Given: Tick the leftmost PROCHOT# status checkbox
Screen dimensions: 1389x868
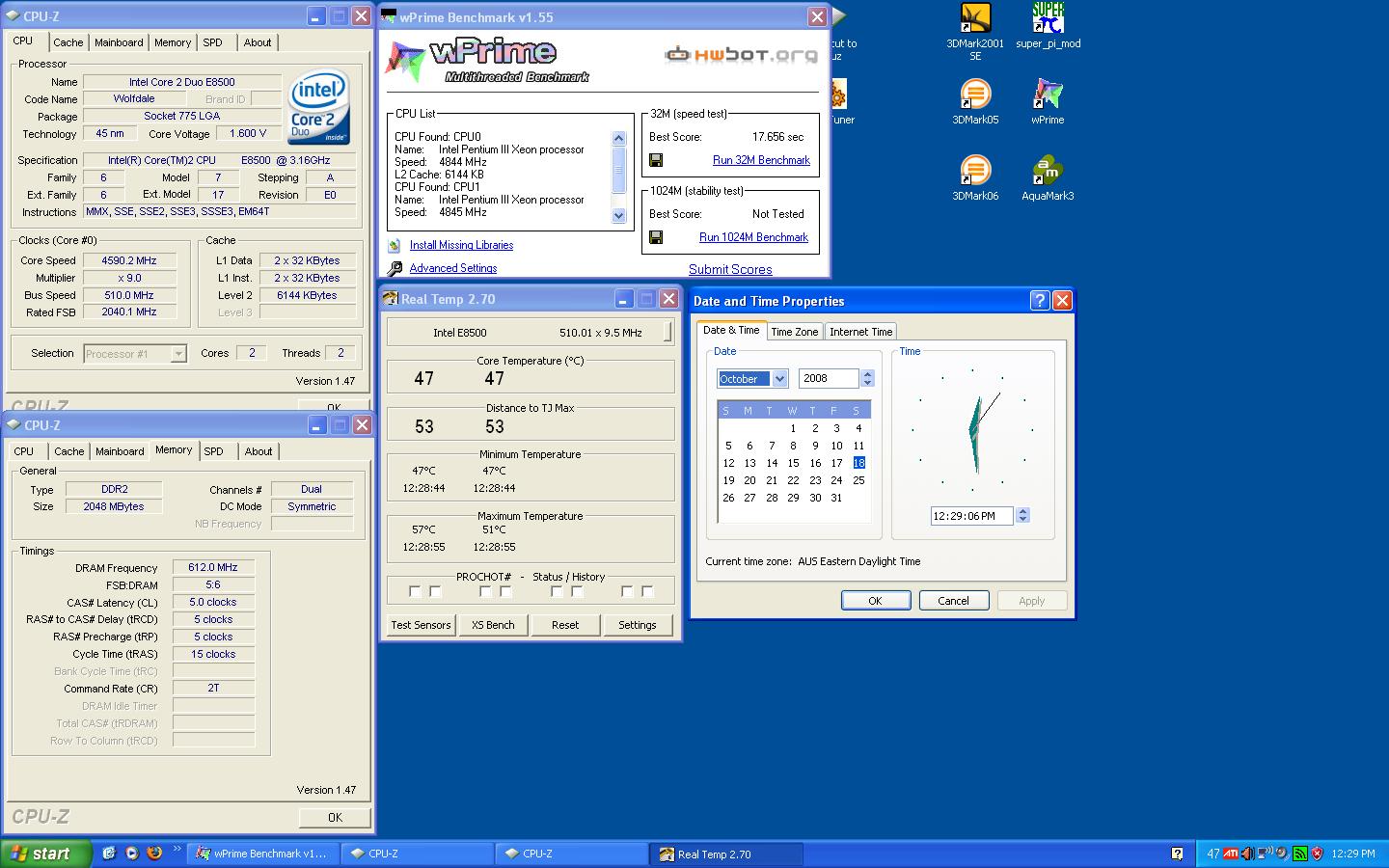Looking at the screenshot, I should point(415,591).
